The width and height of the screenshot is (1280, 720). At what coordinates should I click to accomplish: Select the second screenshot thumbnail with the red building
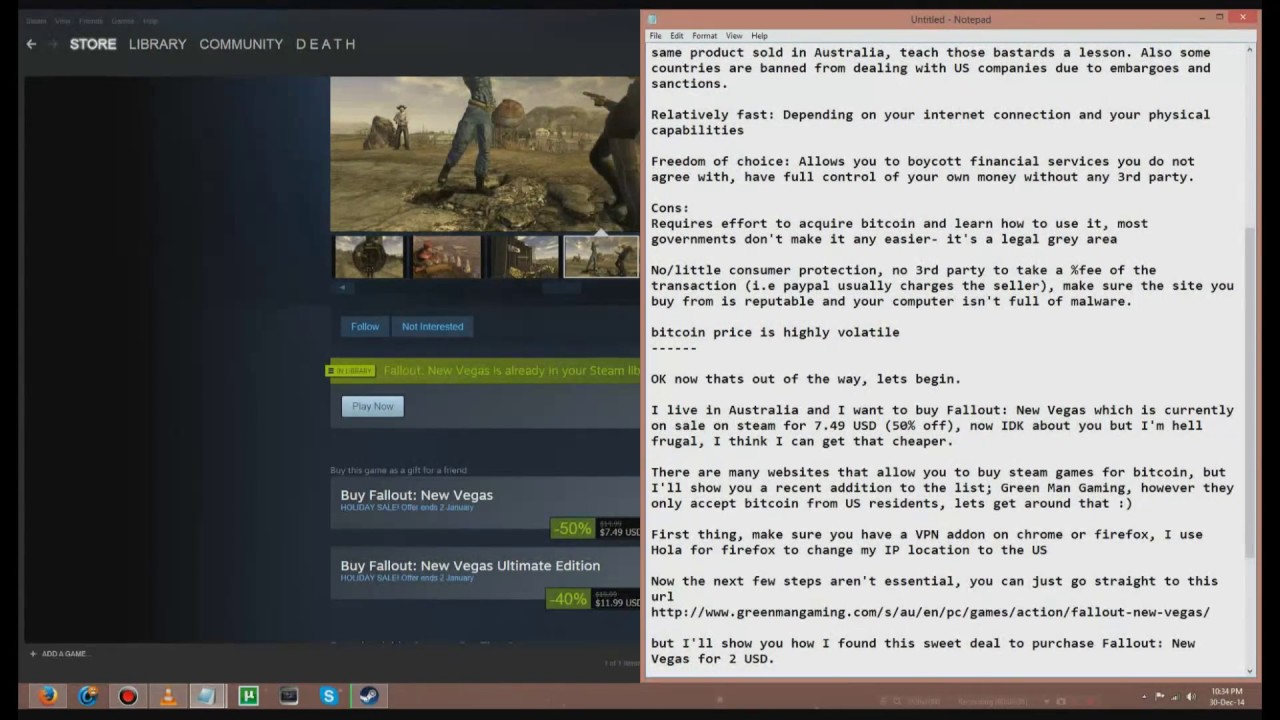[x=447, y=257]
